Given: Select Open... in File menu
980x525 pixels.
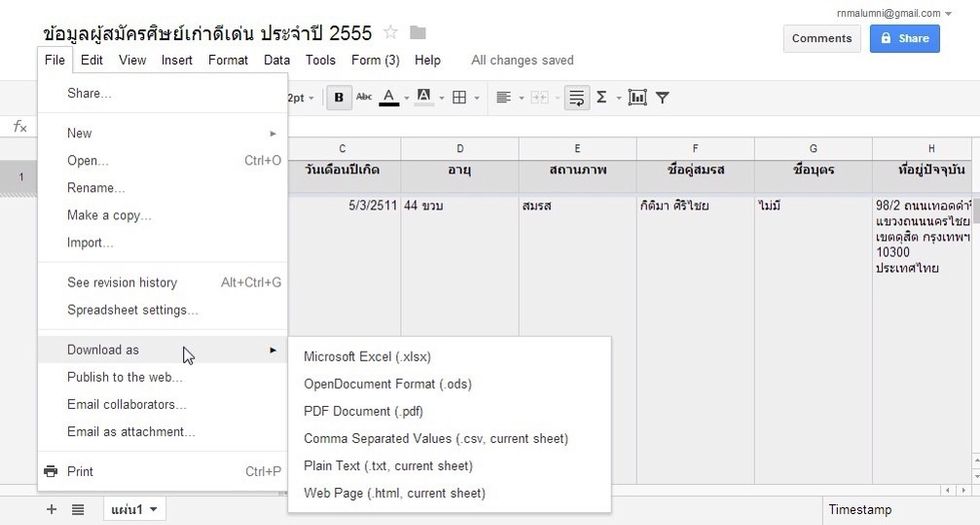Looking at the screenshot, I should point(162,161).
